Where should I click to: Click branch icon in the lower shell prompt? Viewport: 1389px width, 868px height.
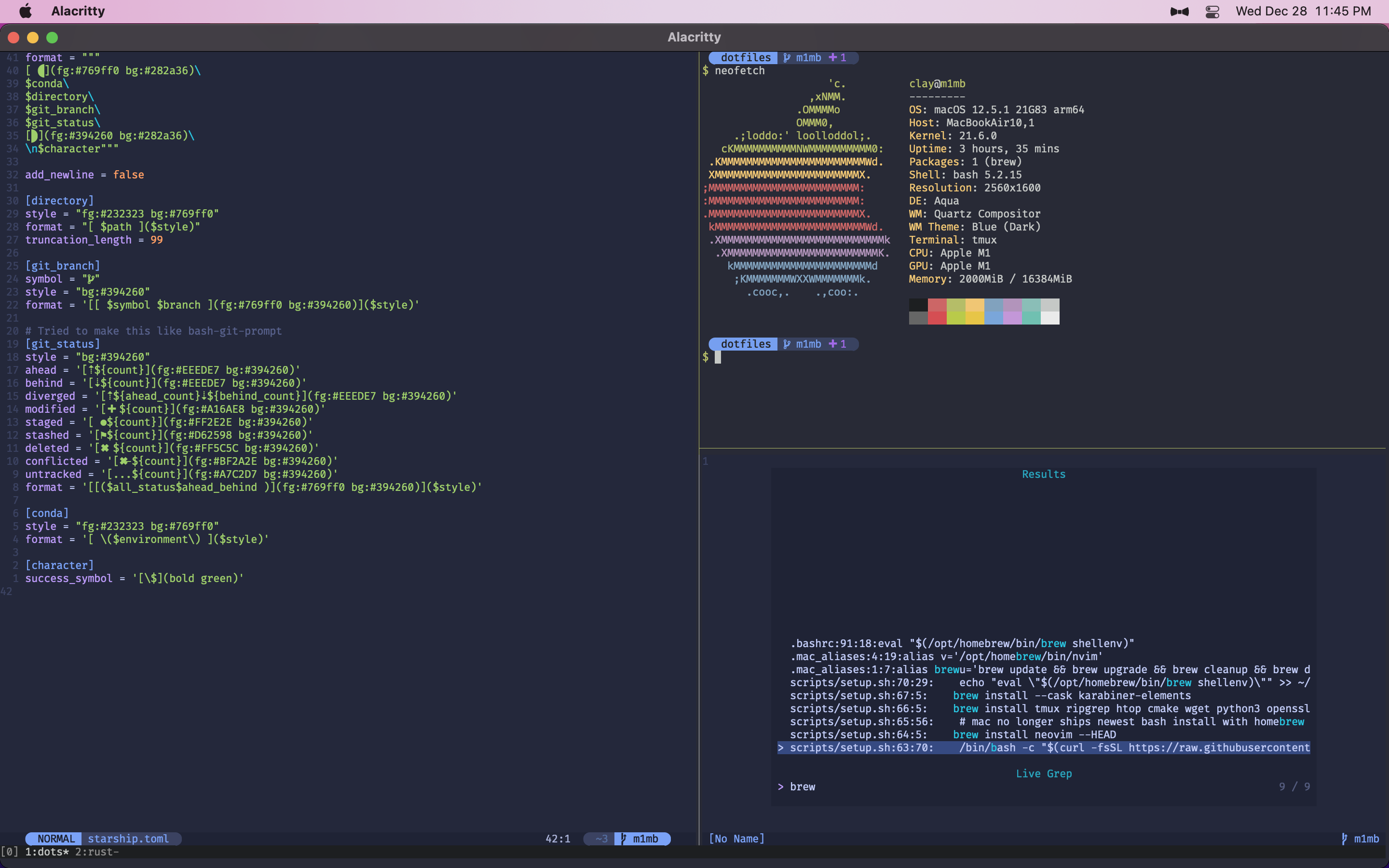point(787,344)
